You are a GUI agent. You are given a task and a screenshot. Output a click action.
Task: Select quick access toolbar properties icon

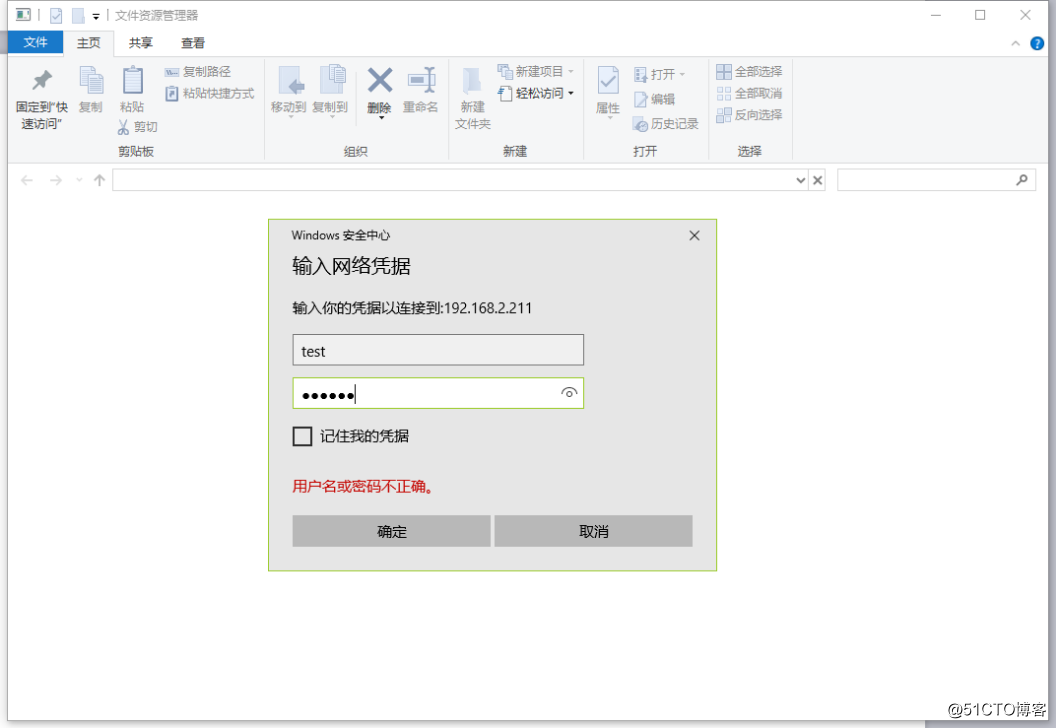(x=57, y=15)
